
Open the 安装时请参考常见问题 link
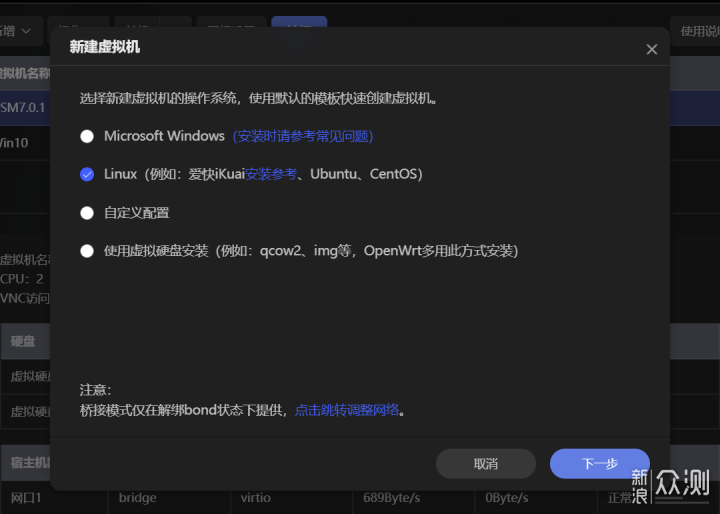click(x=303, y=136)
